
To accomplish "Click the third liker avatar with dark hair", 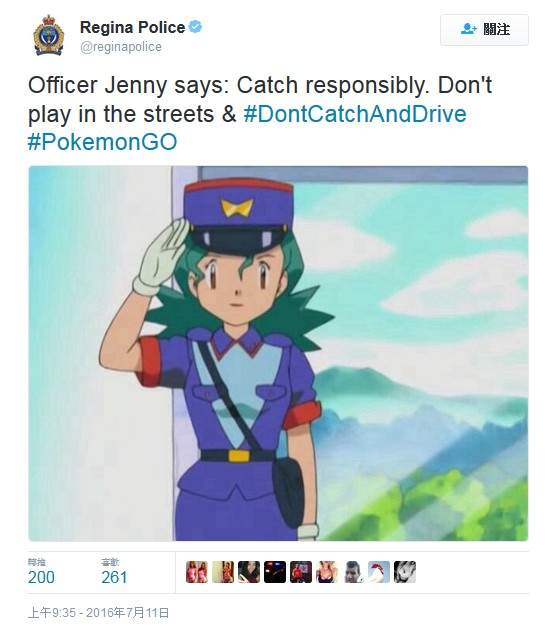I will pos(249,572).
